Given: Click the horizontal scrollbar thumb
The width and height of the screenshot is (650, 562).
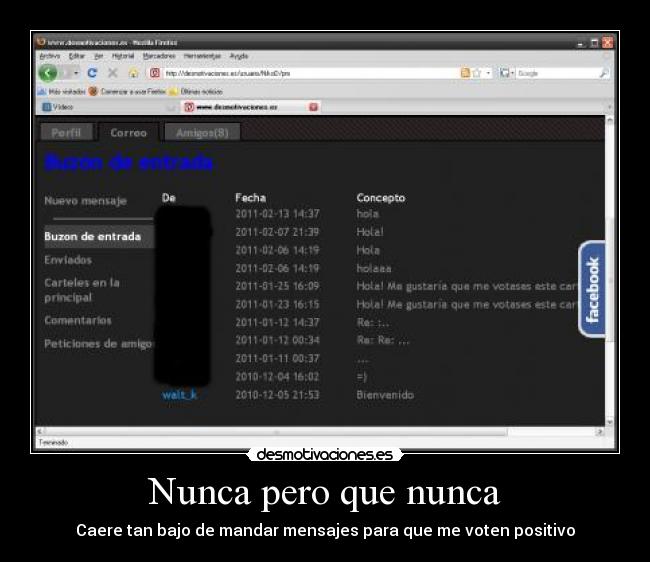Looking at the screenshot, I should click(276, 431).
